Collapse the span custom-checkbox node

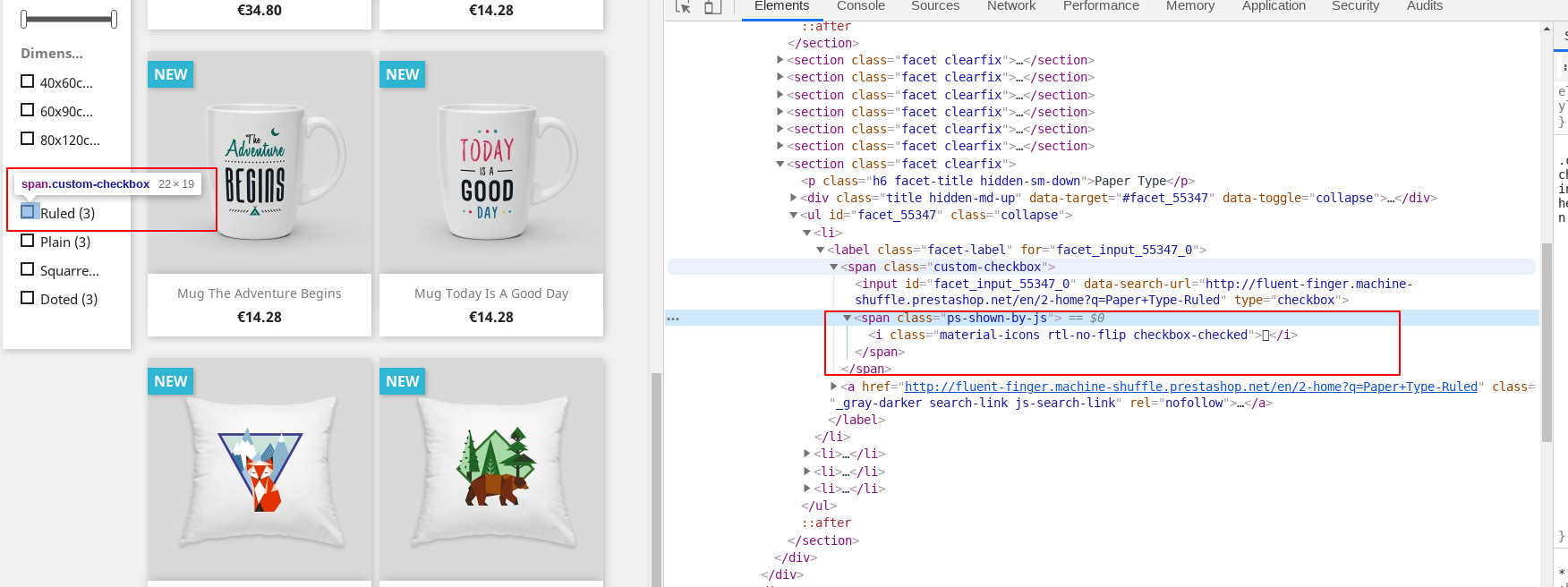833,267
